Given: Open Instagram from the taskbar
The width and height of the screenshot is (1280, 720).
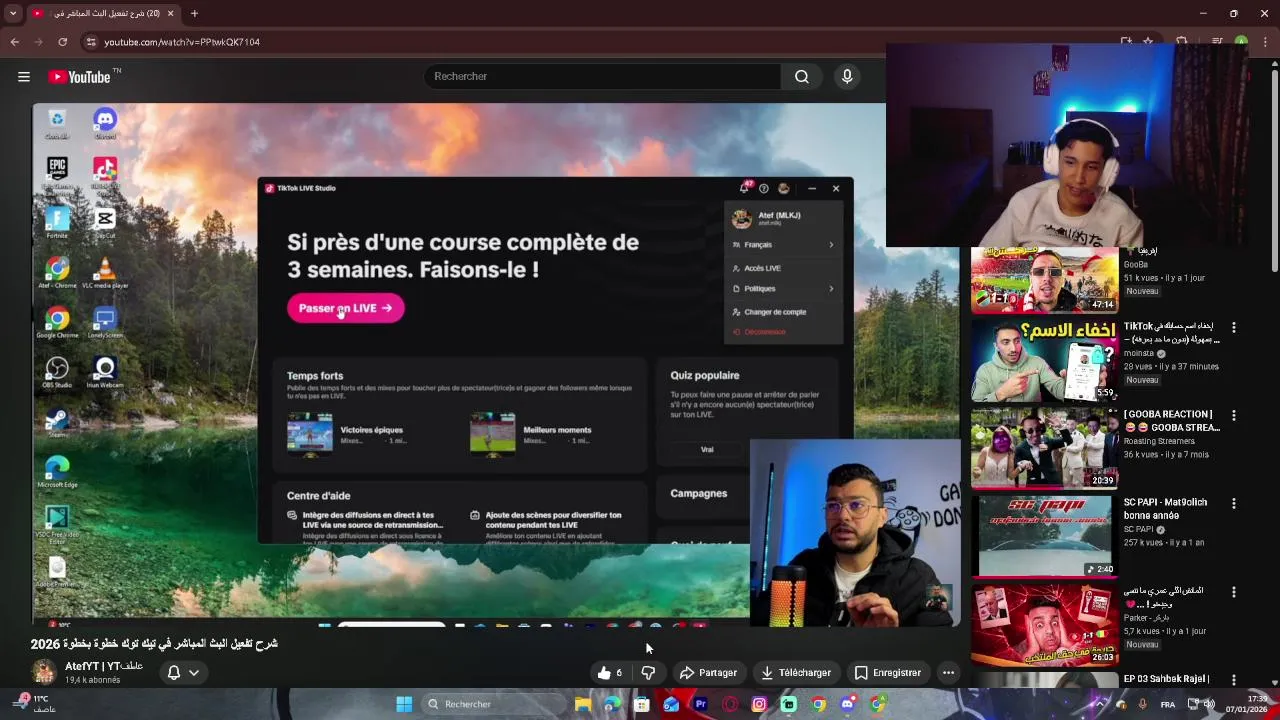Looking at the screenshot, I should pos(759,704).
